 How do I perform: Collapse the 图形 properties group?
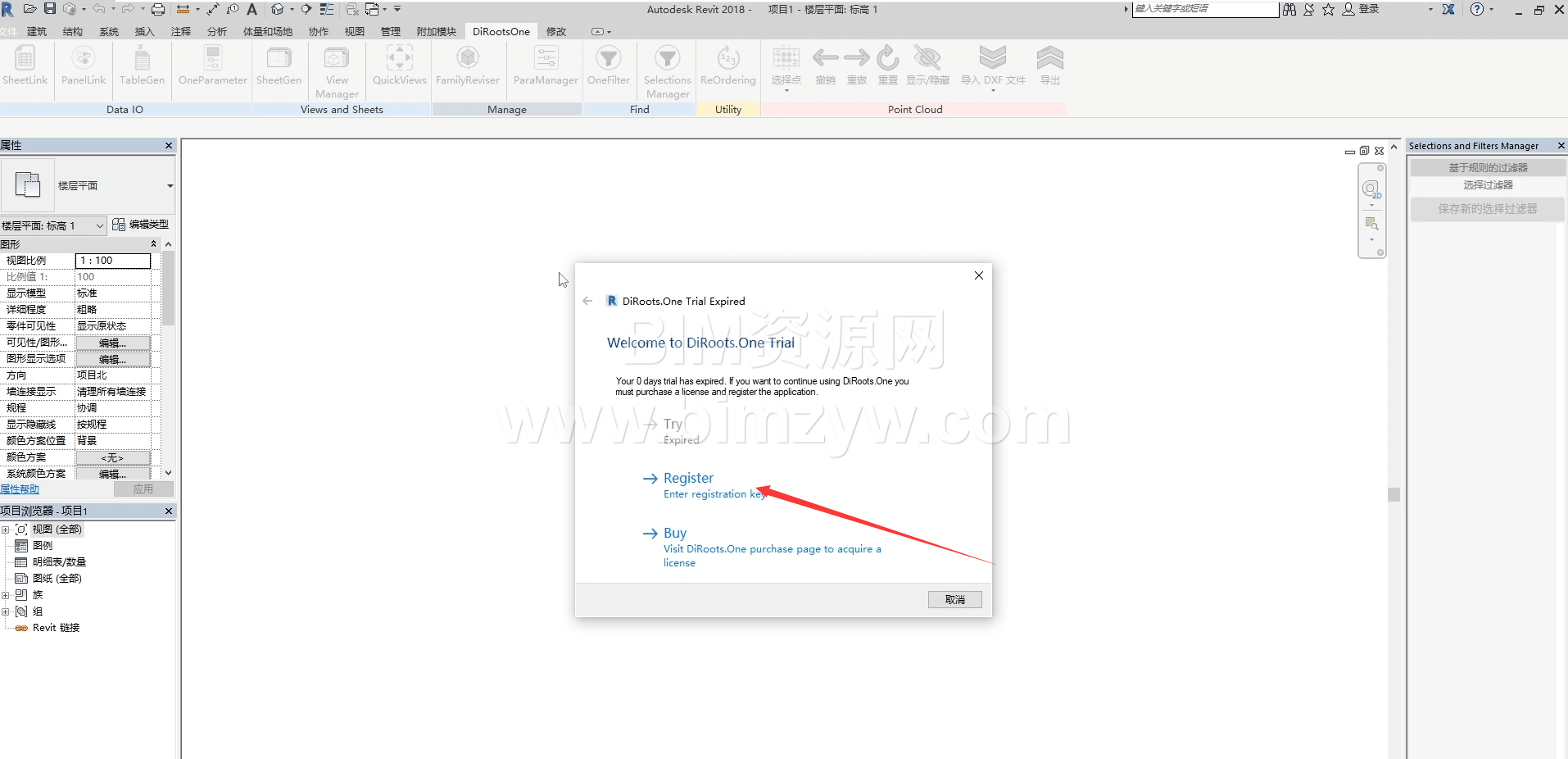(154, 244)
